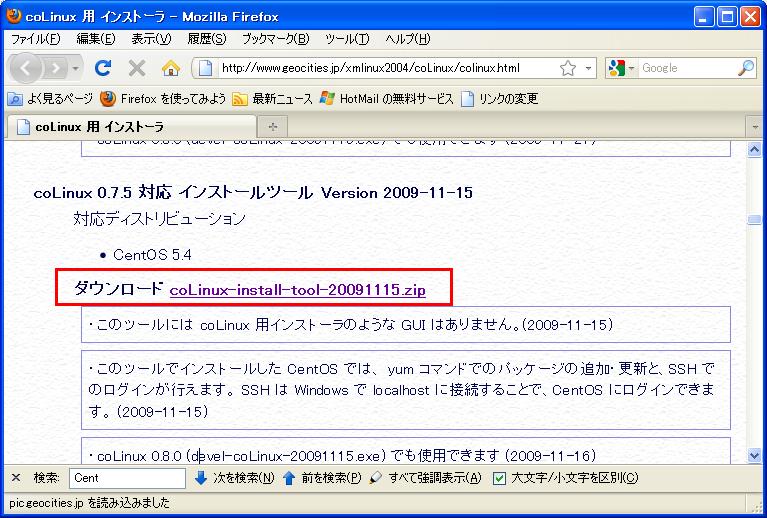Open the 最新ニュース feed bookmark
767x518 pixels.
tap(272, 99)
